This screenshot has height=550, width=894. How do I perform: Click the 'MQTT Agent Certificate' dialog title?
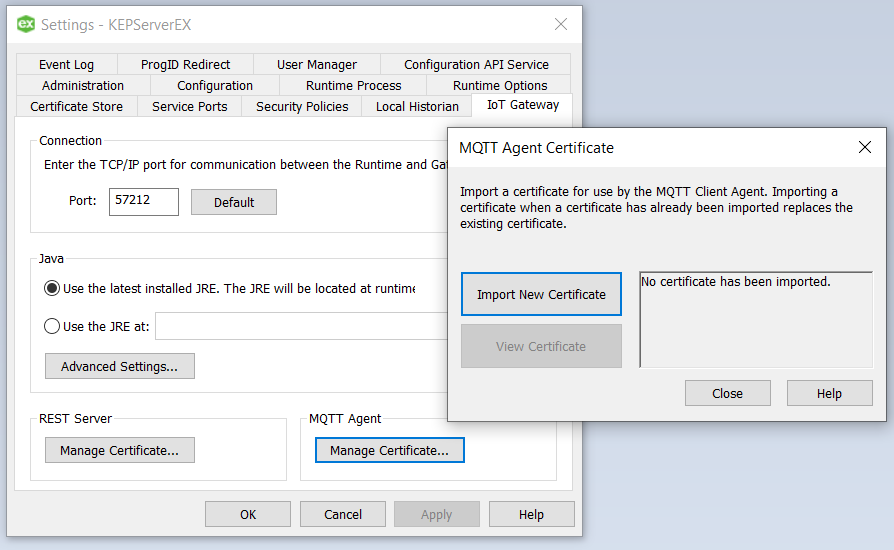click(537, 148)
